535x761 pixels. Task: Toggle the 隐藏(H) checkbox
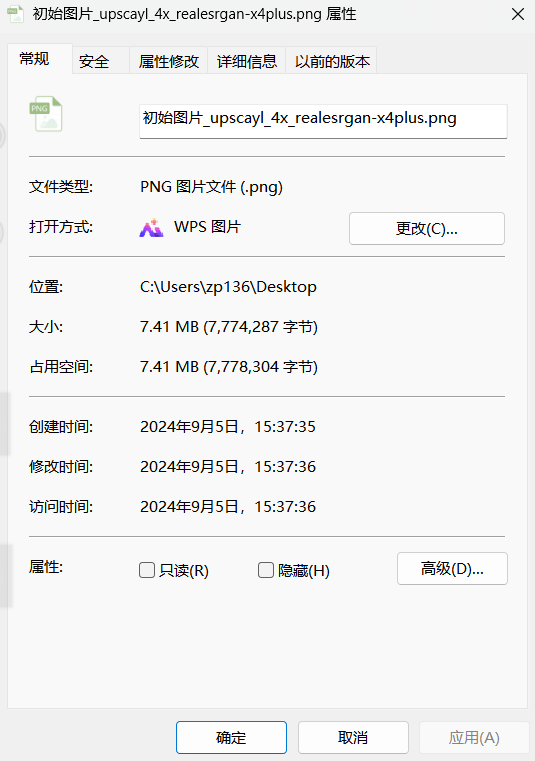(266, 570)
